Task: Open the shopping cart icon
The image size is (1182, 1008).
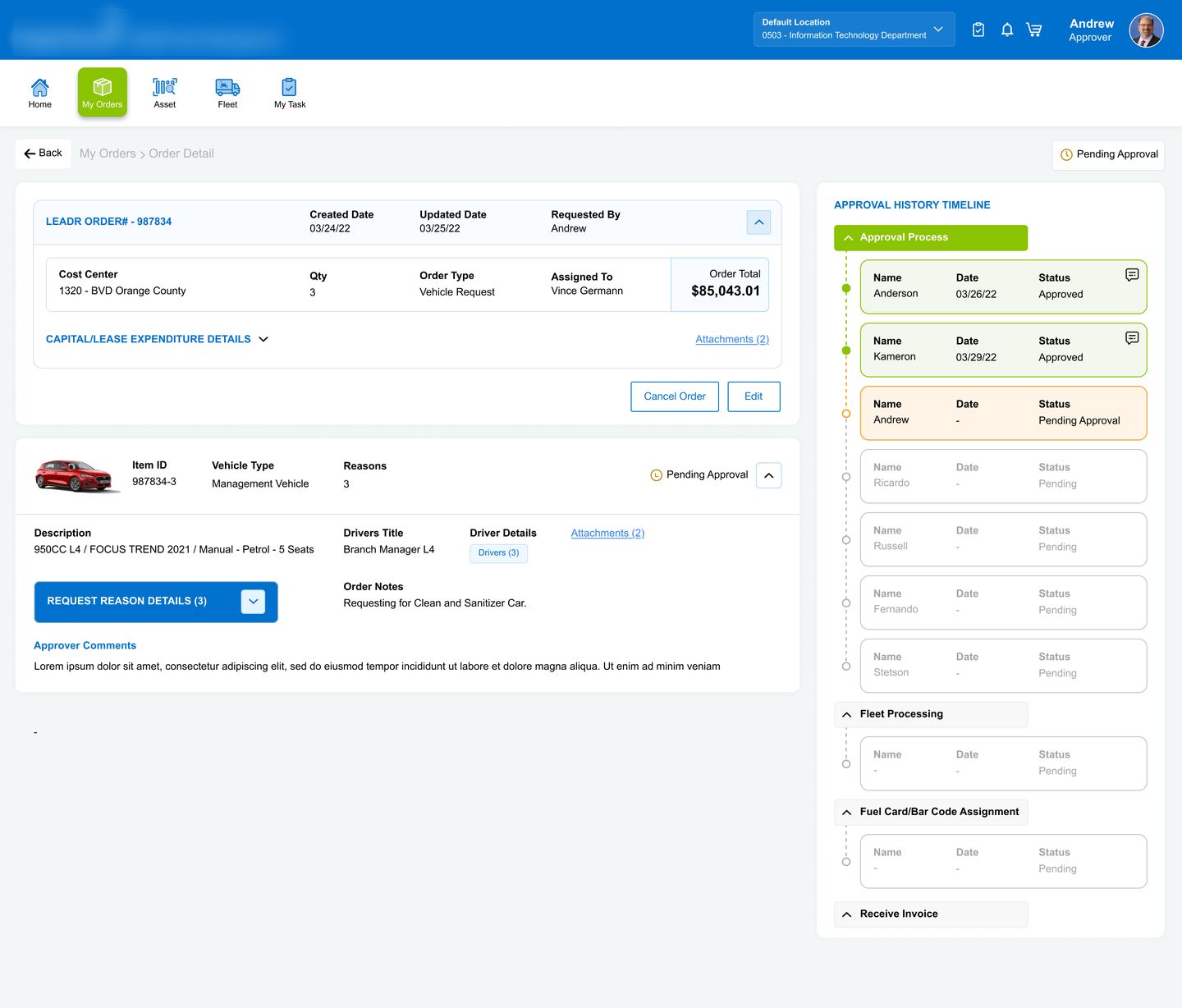Action: tap(1034, 30)
